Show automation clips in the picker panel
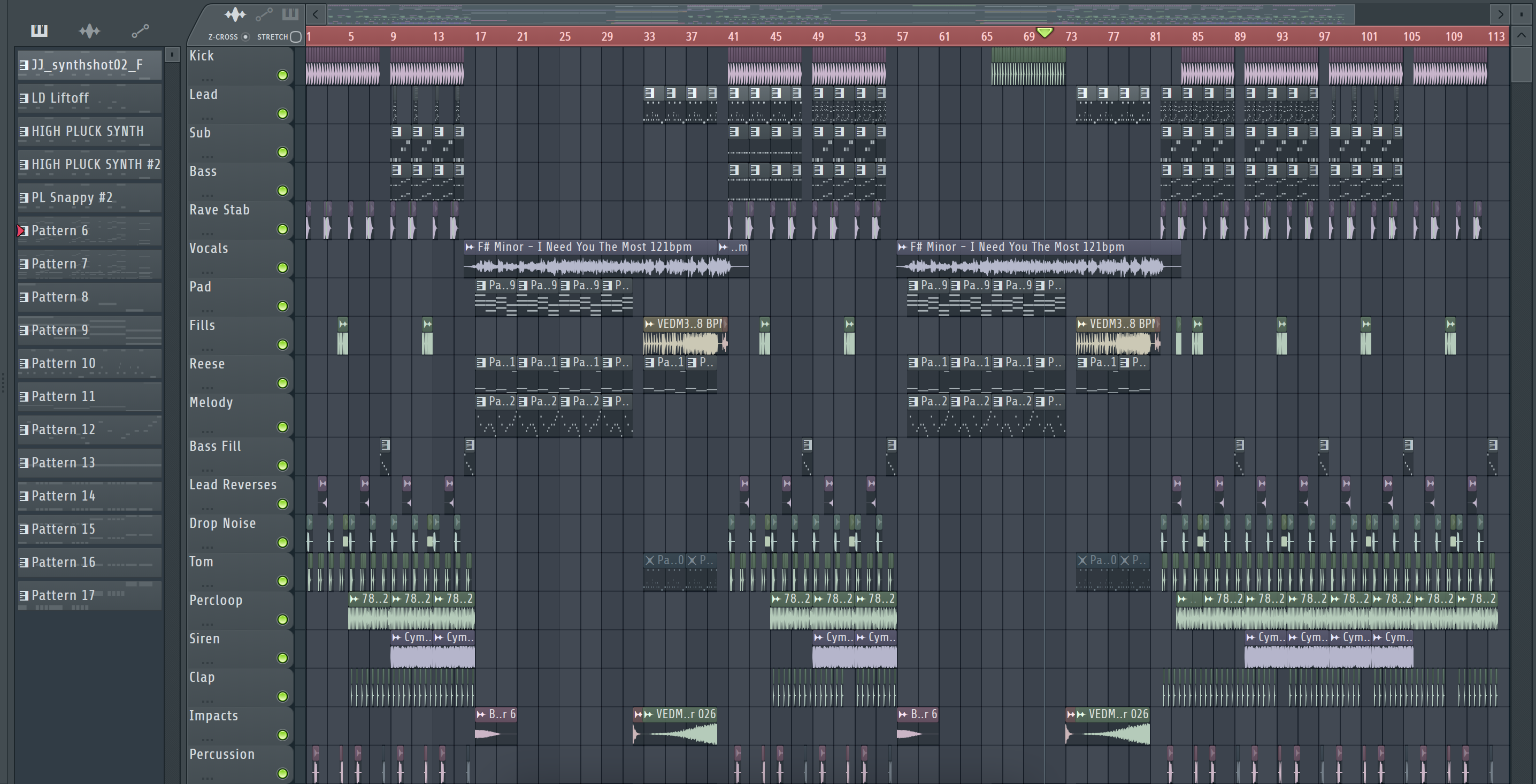This screenshot has width=1536, height=784. tap(140, 31)
